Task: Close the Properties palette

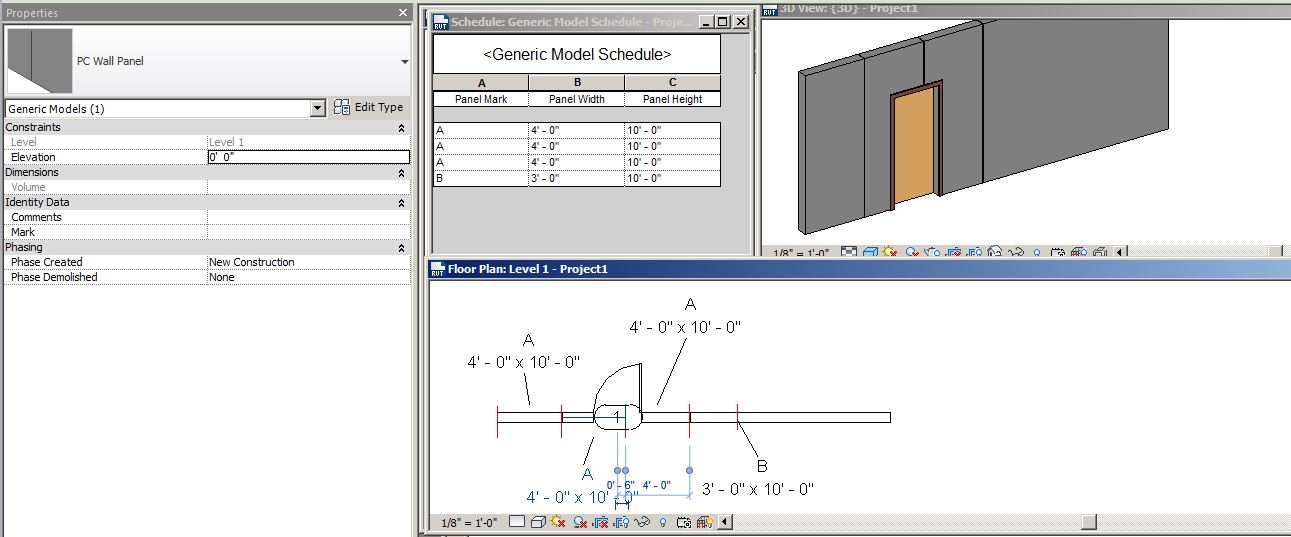Action: click(402, 13)
